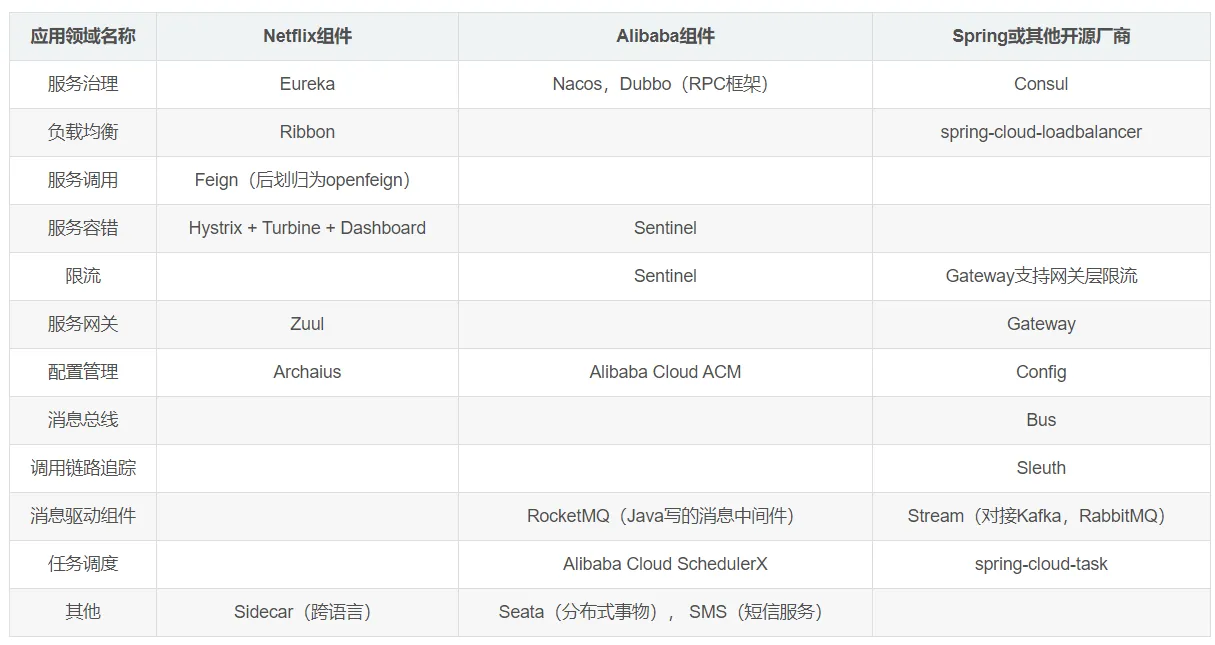Click Sentinel in the 限流 row
This screenshot has width=1215, height=645.
point(665,276)
